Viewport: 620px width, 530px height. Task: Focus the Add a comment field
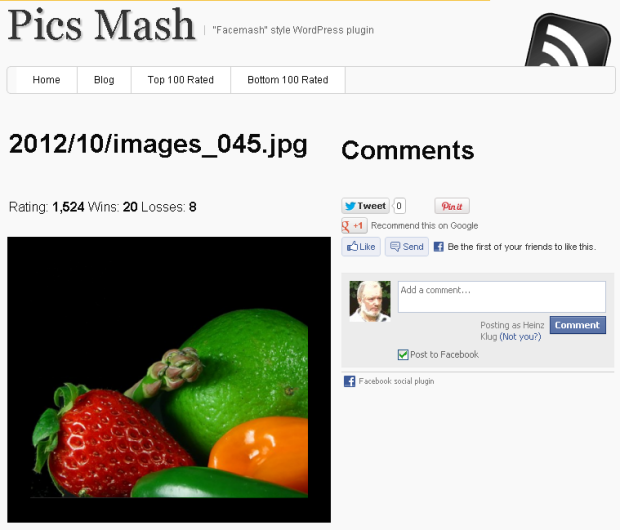pyautogui.click(x=502, y=297)
